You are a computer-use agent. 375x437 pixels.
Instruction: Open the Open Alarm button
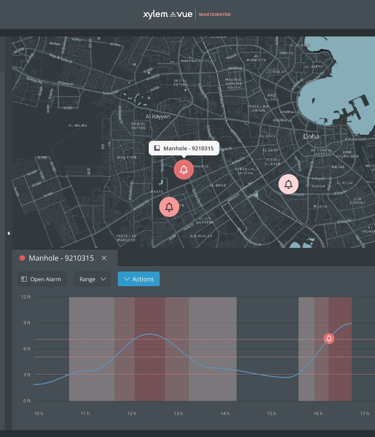tap(42, 279)
